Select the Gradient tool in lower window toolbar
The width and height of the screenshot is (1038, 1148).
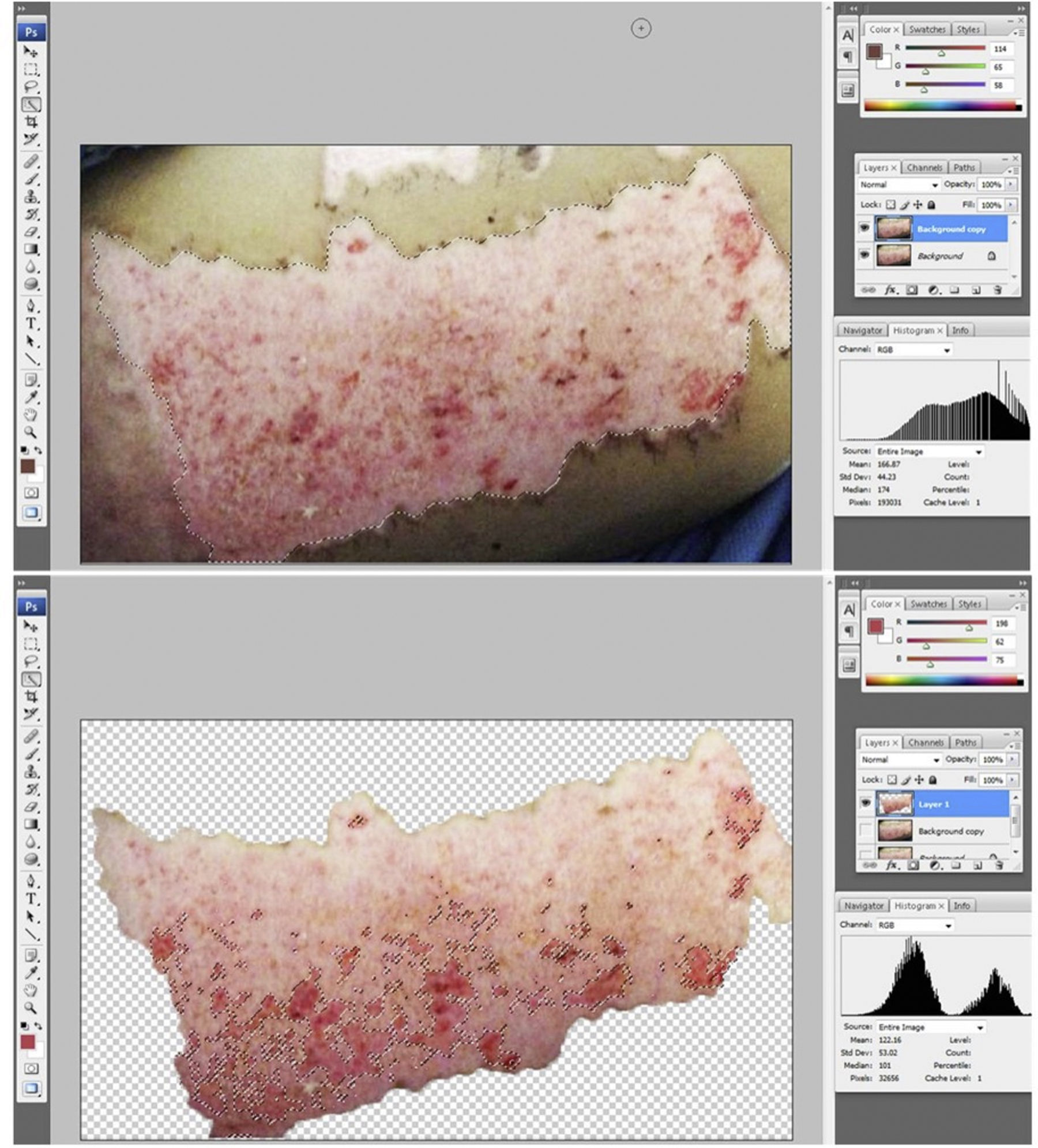[31, 824]
